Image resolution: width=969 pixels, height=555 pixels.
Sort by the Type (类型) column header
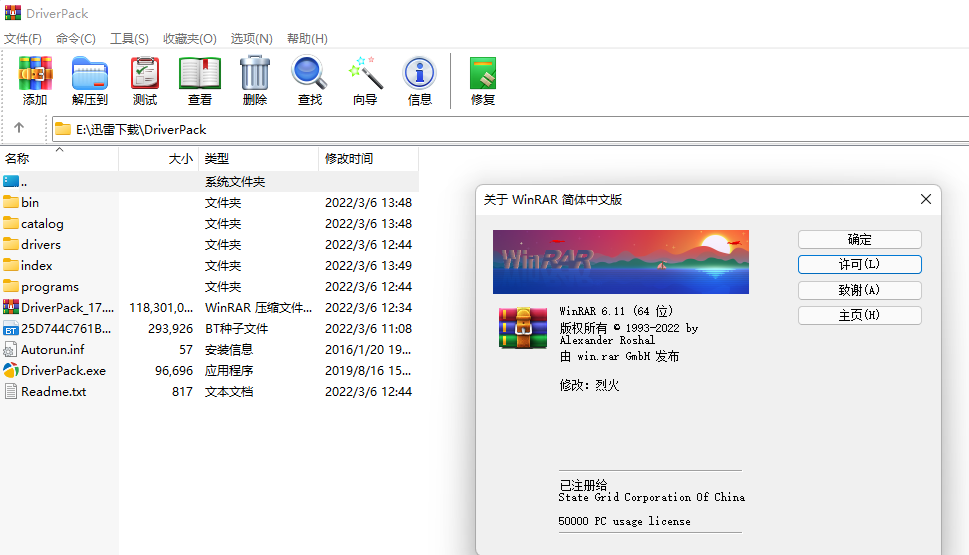258,159
